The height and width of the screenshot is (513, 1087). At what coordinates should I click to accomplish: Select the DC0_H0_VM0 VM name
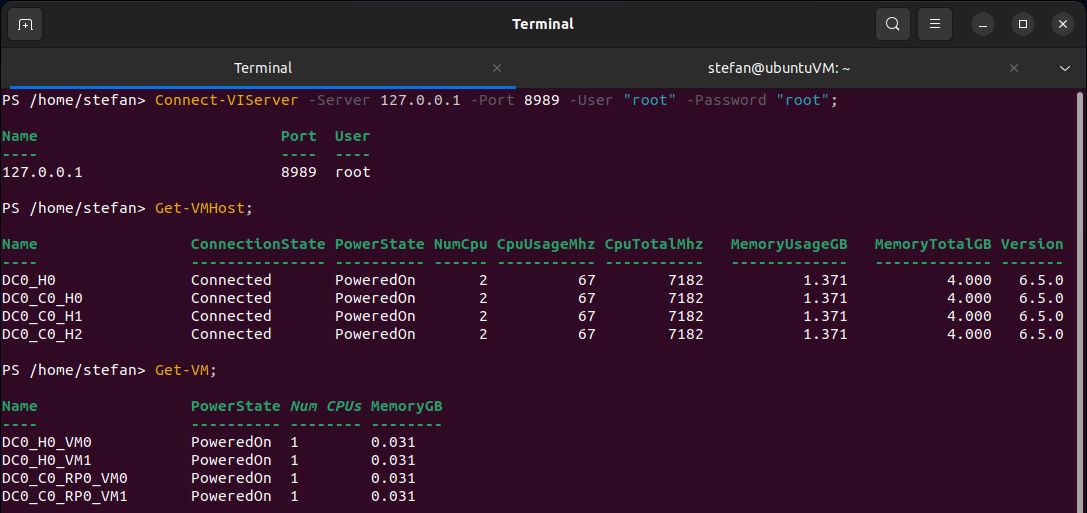47,442
